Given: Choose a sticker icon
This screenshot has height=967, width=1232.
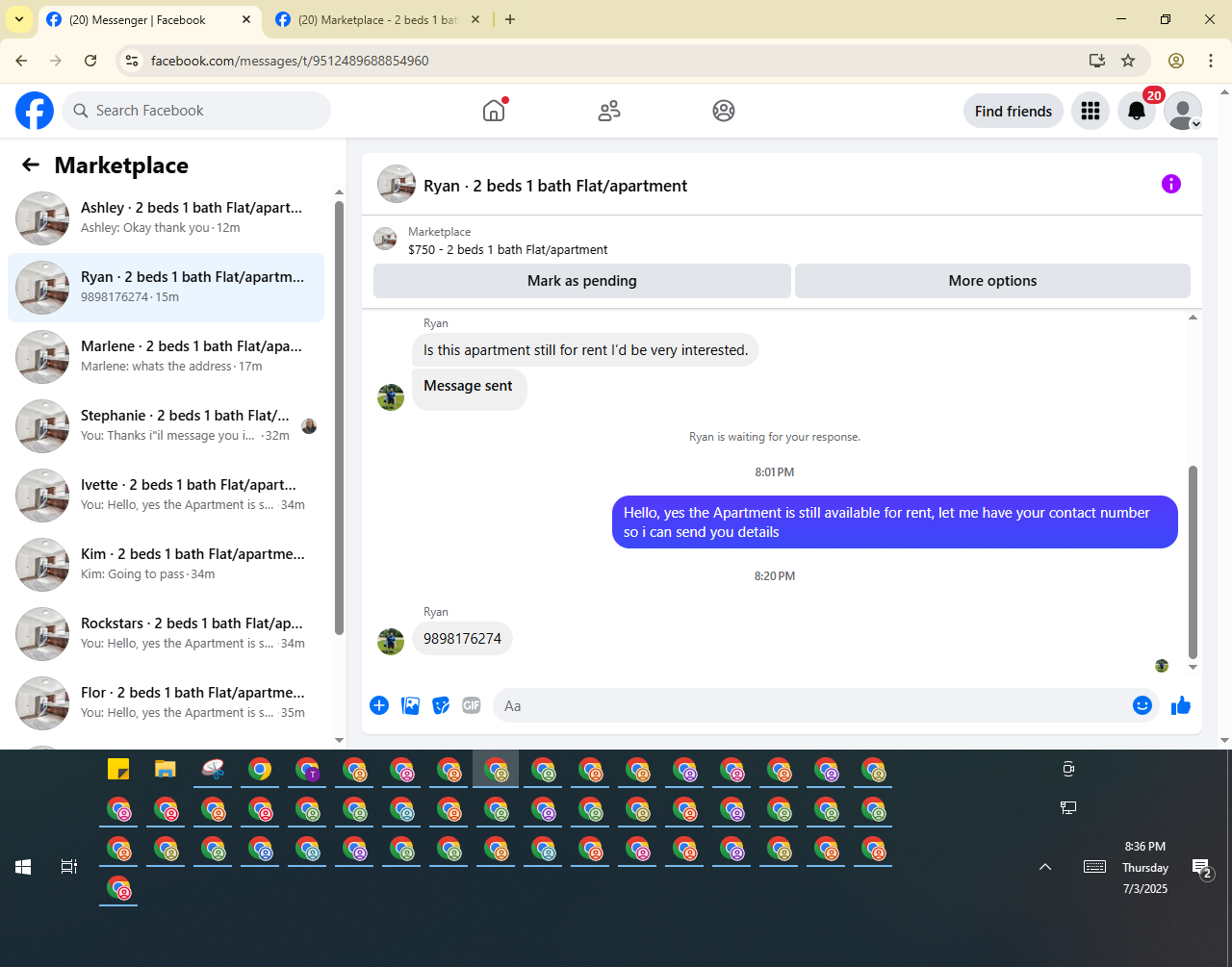Looking at the screenshot, I should coord(441,705).
